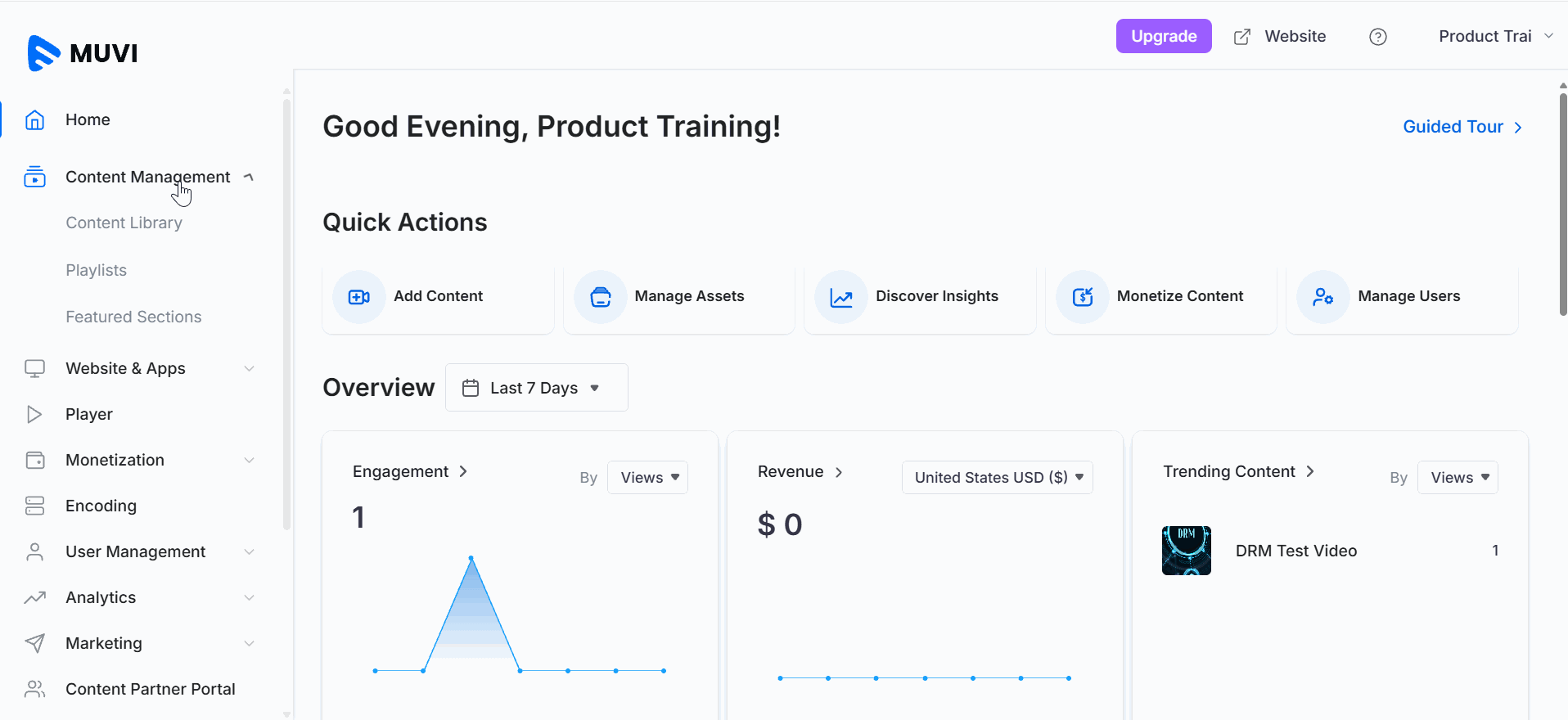
Task: Start the Guided Tour link
Action: point(1462,127)
